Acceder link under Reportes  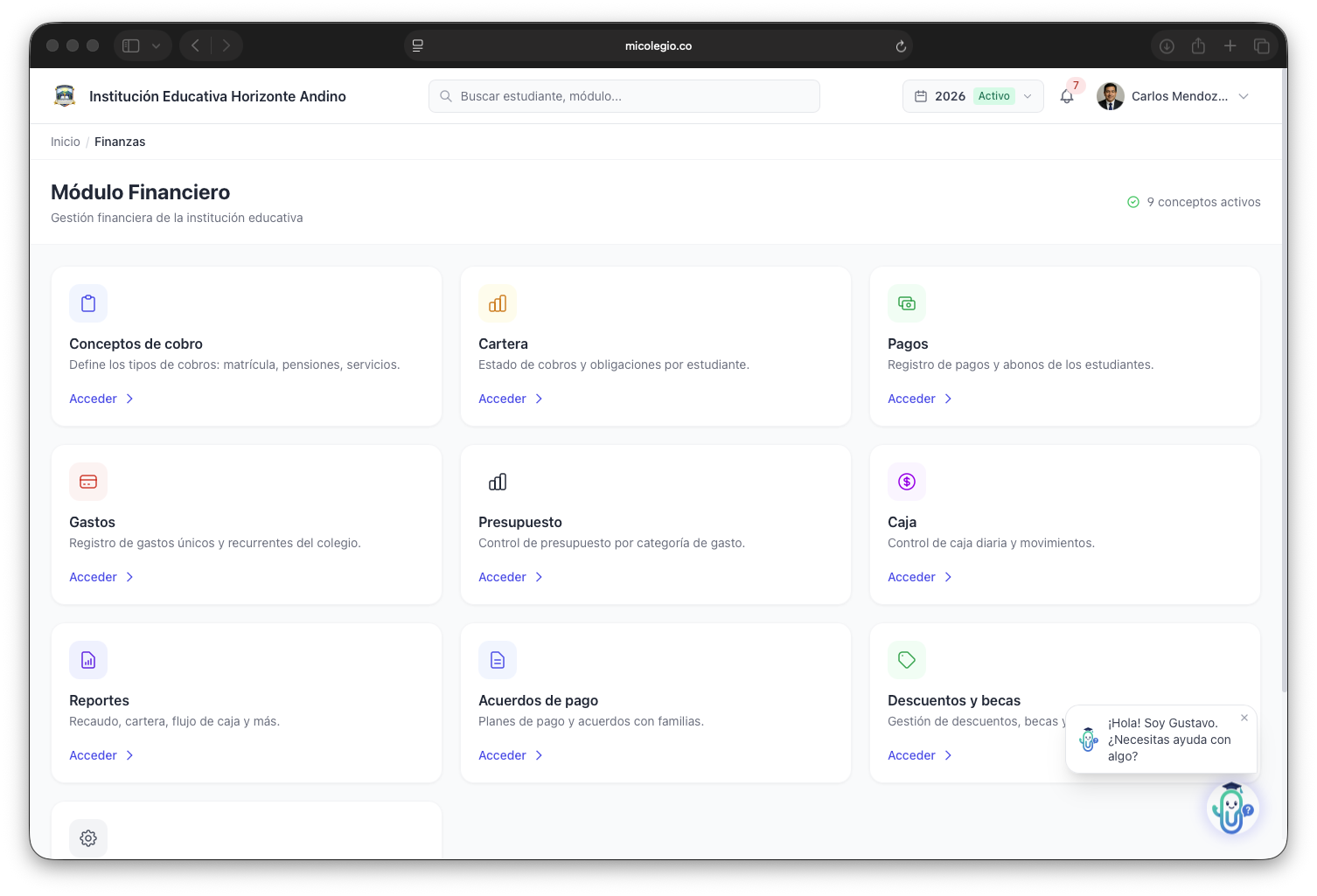point(101,755)
